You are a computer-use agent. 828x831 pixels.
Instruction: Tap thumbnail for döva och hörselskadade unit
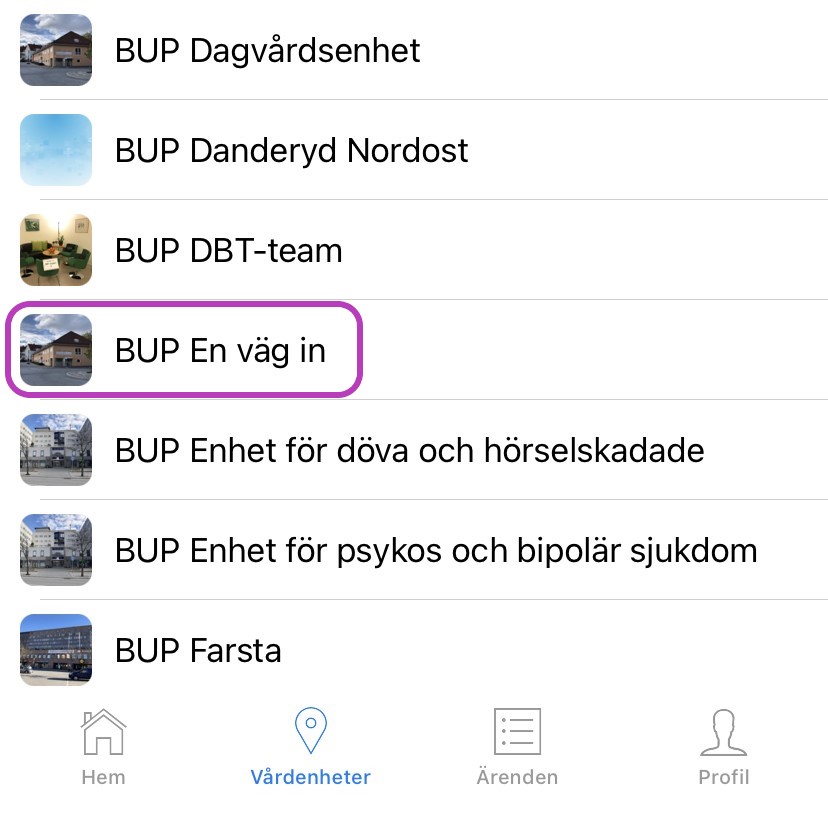coord(56,450)
